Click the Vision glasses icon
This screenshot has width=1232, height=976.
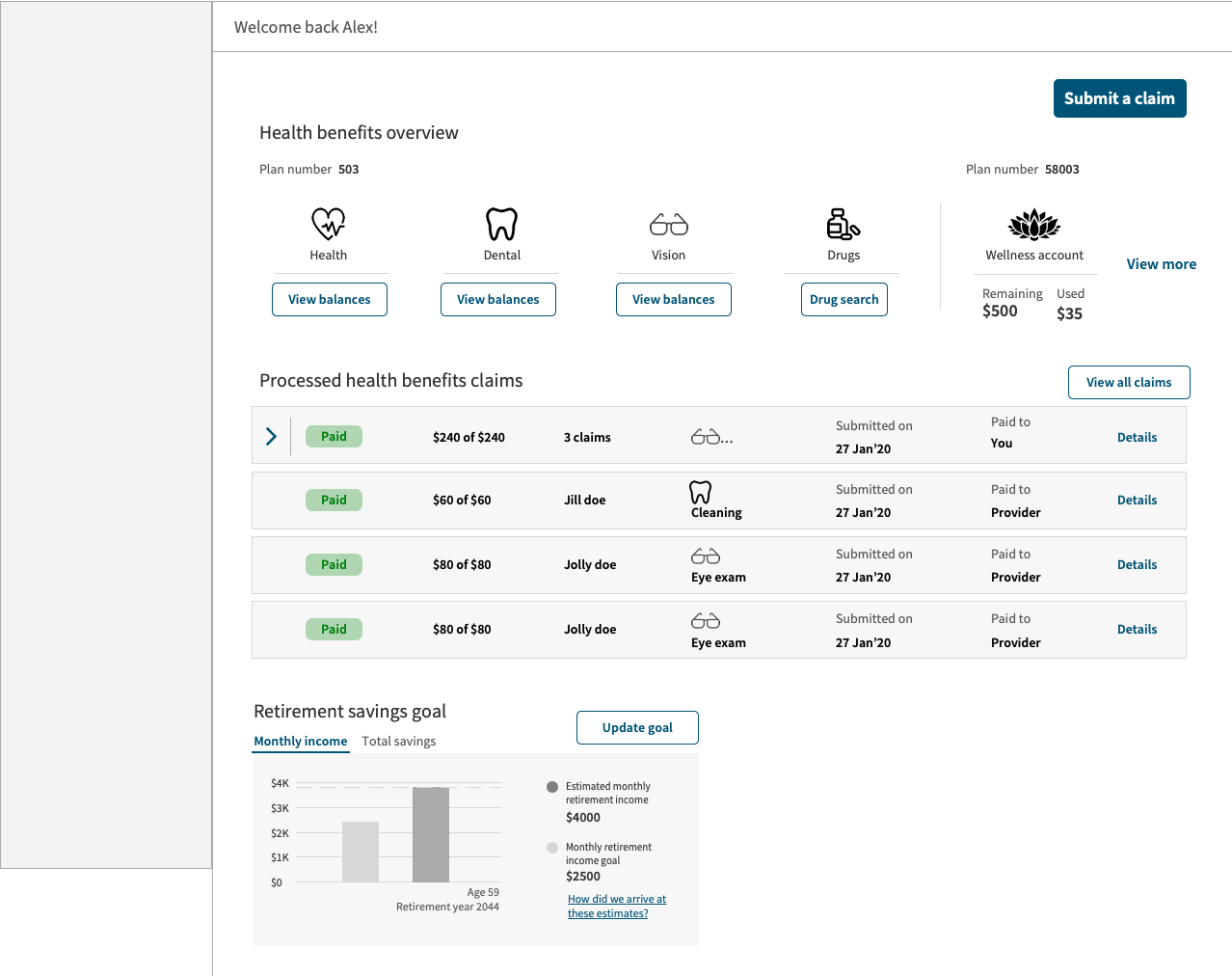coord(669,225)
